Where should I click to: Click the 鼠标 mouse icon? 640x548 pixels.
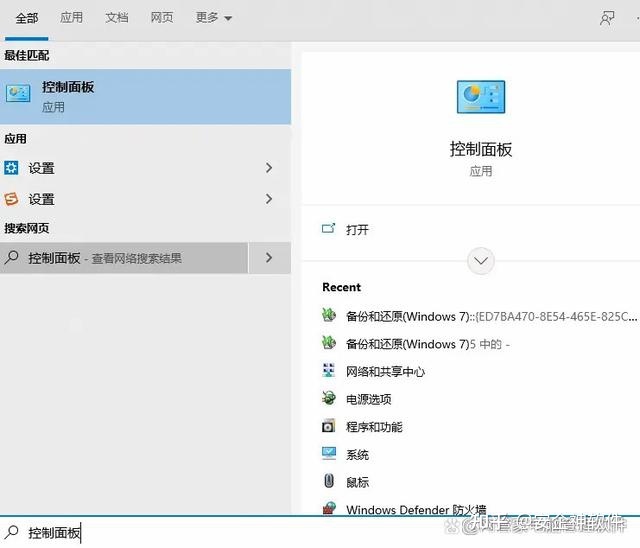point(329,481)
